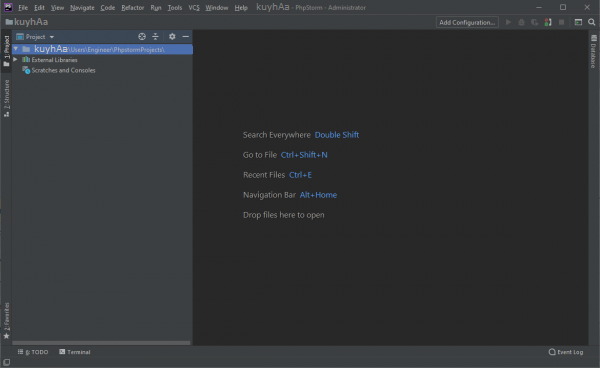
Task: Open the Terminal tool window tab
Action: click(75, 352)
